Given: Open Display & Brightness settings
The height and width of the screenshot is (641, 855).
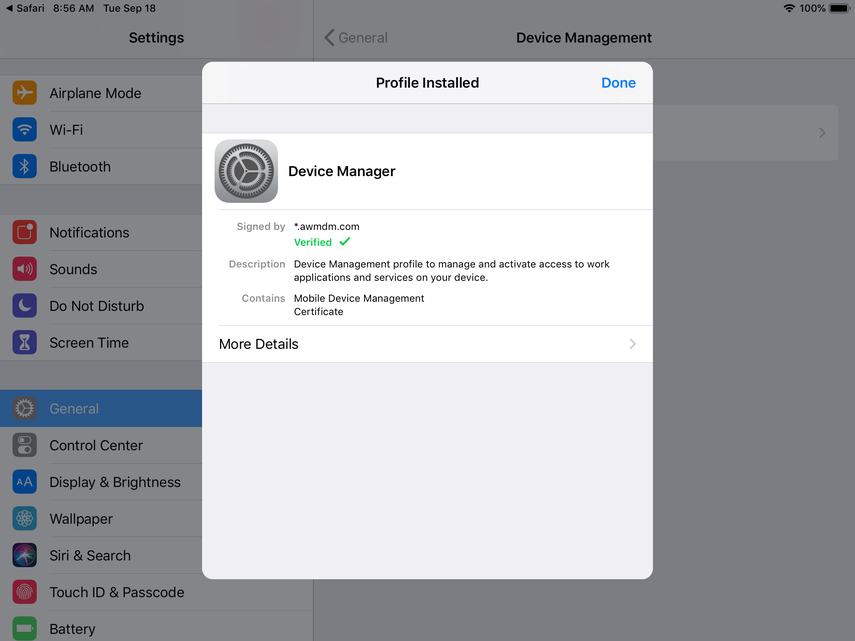Looking at the screenshot, I should pyautogui.click(x=115, y=482).
